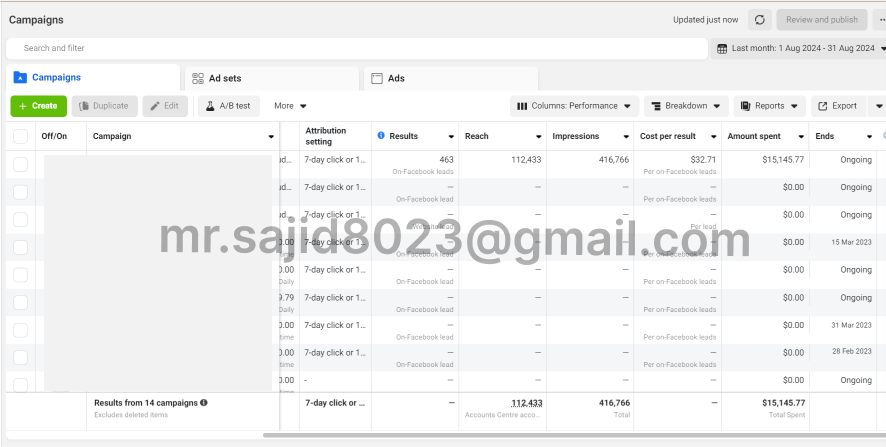This screenshot has height=447, width=886.
Task: Open the Reports menu
Action: click(x=769, y=106)
